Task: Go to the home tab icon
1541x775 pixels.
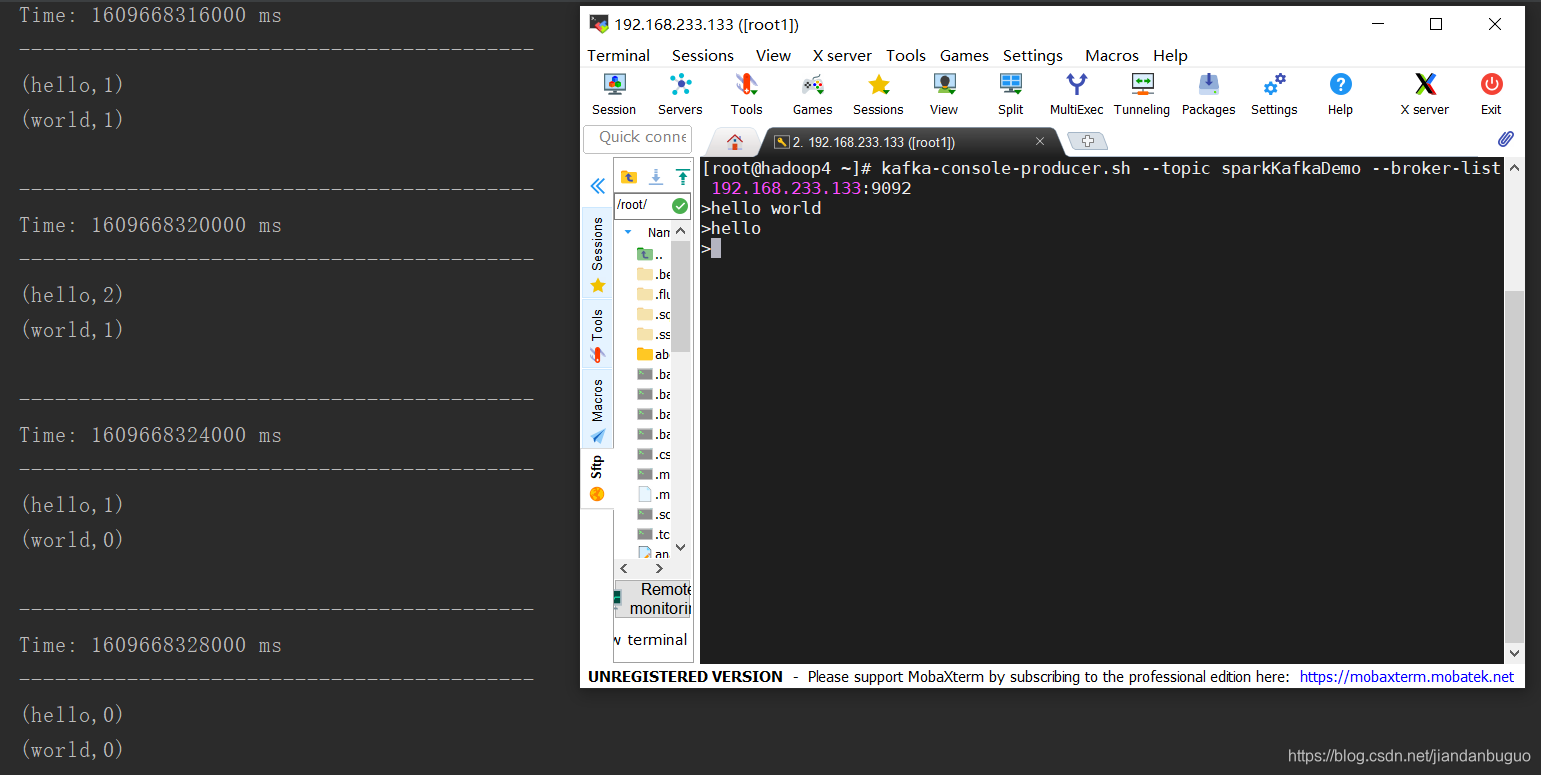Action: click(735, 141)
